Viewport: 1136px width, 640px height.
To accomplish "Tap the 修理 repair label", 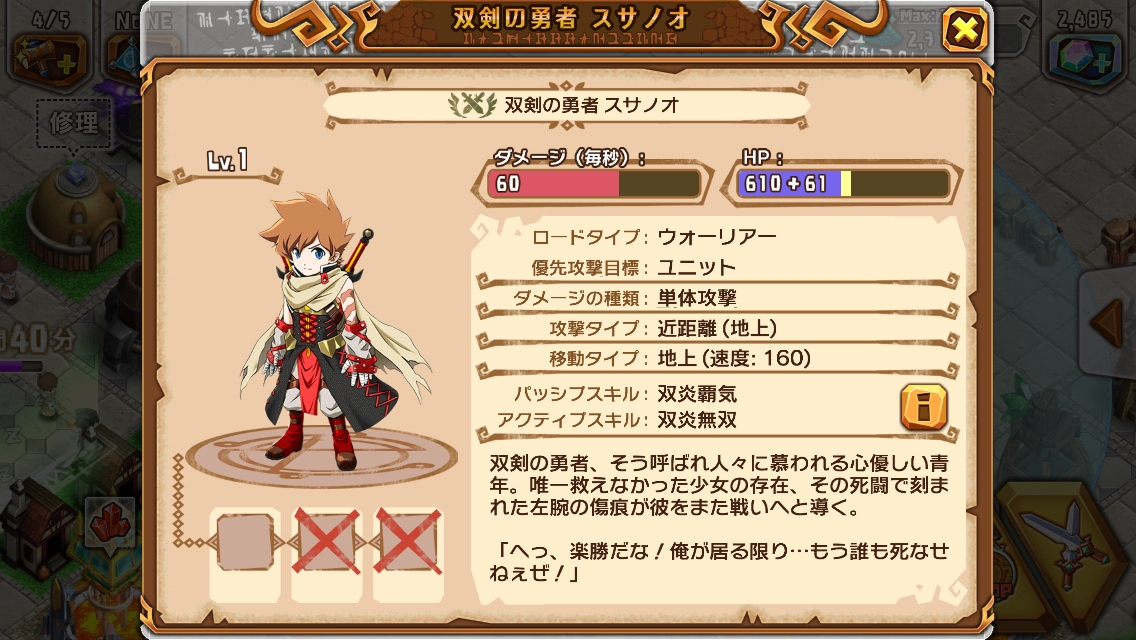I will [x=73, y=123].
